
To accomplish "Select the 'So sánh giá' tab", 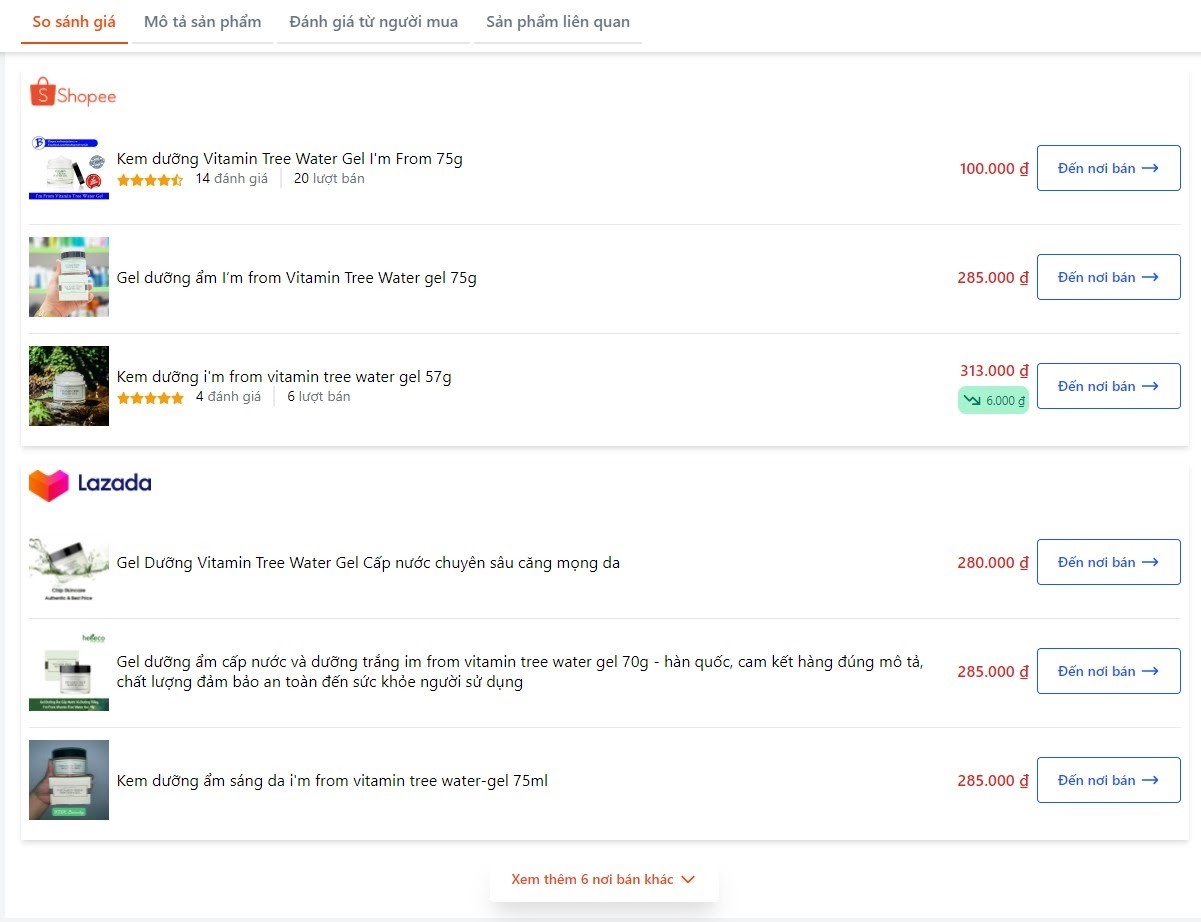I will (74, 22).
